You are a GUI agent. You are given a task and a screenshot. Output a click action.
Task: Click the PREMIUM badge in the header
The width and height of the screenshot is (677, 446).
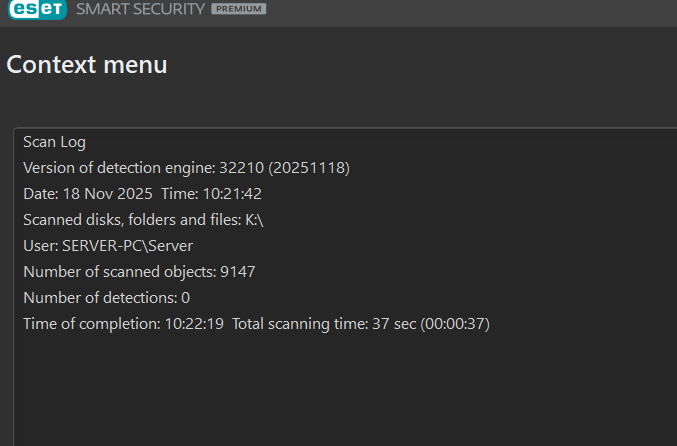point(238,10)
